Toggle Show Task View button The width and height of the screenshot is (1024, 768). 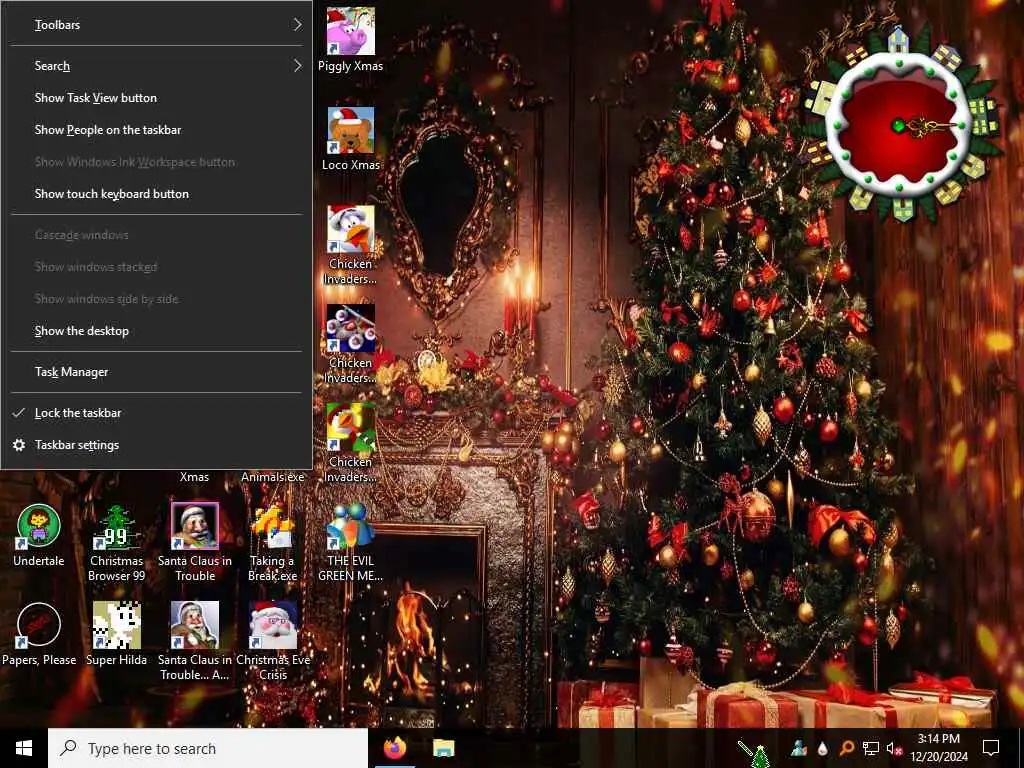(157, 98)
